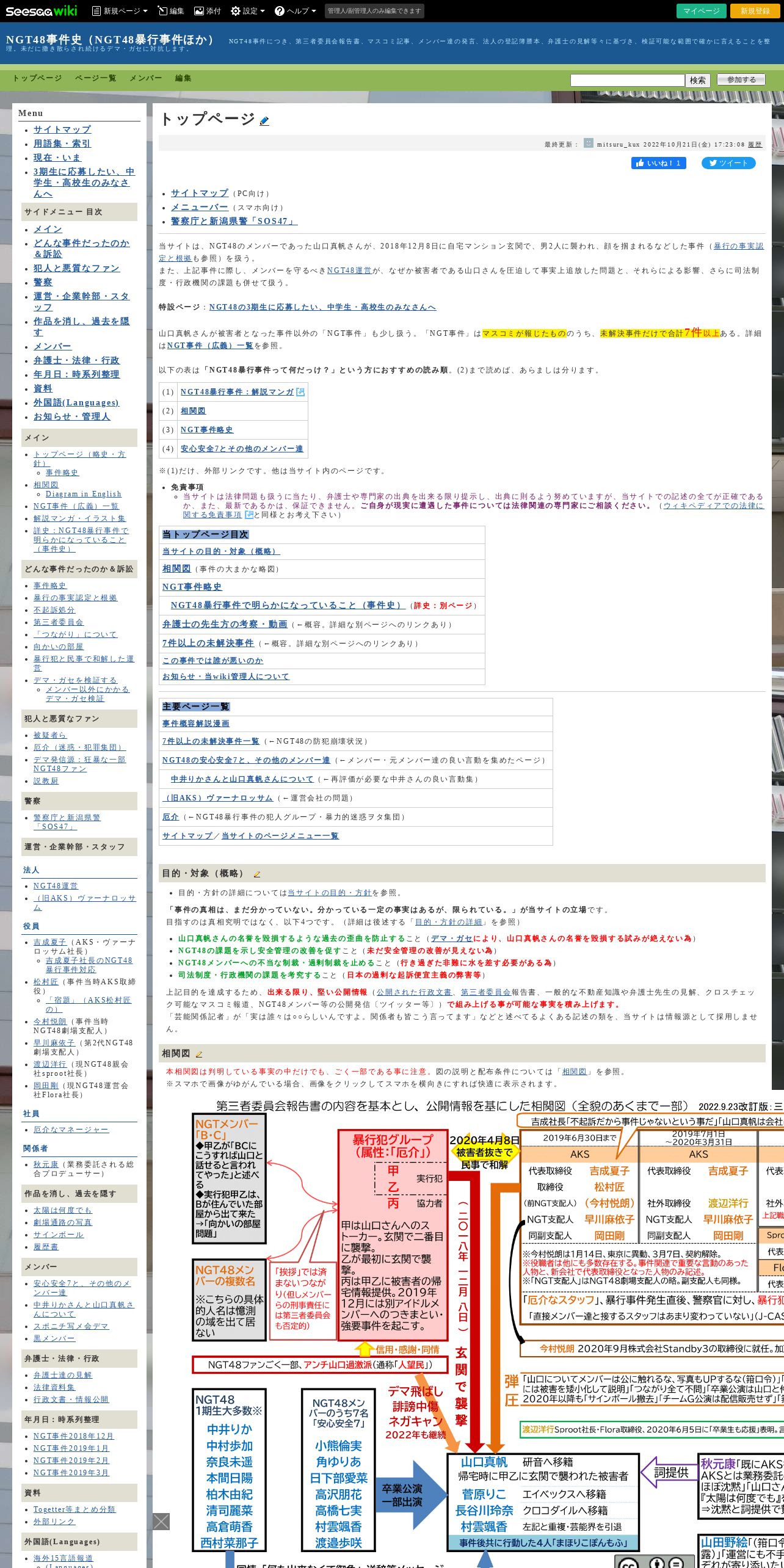This screenshot has height=1568, width=784.
Task: Open the 新規ページ dropdown menu
Action: point(120,11)
